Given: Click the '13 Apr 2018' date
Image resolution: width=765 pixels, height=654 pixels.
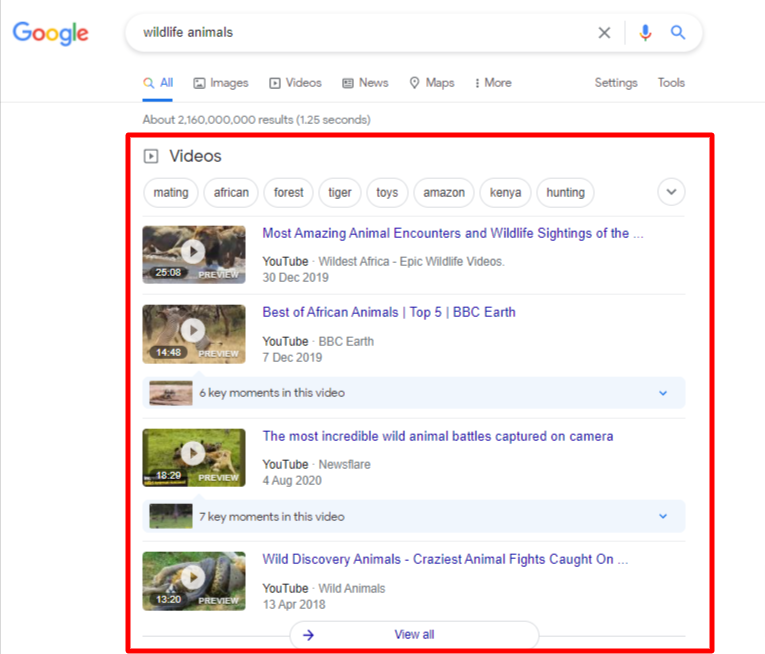Looking at the screenshot, I should 294,605.
